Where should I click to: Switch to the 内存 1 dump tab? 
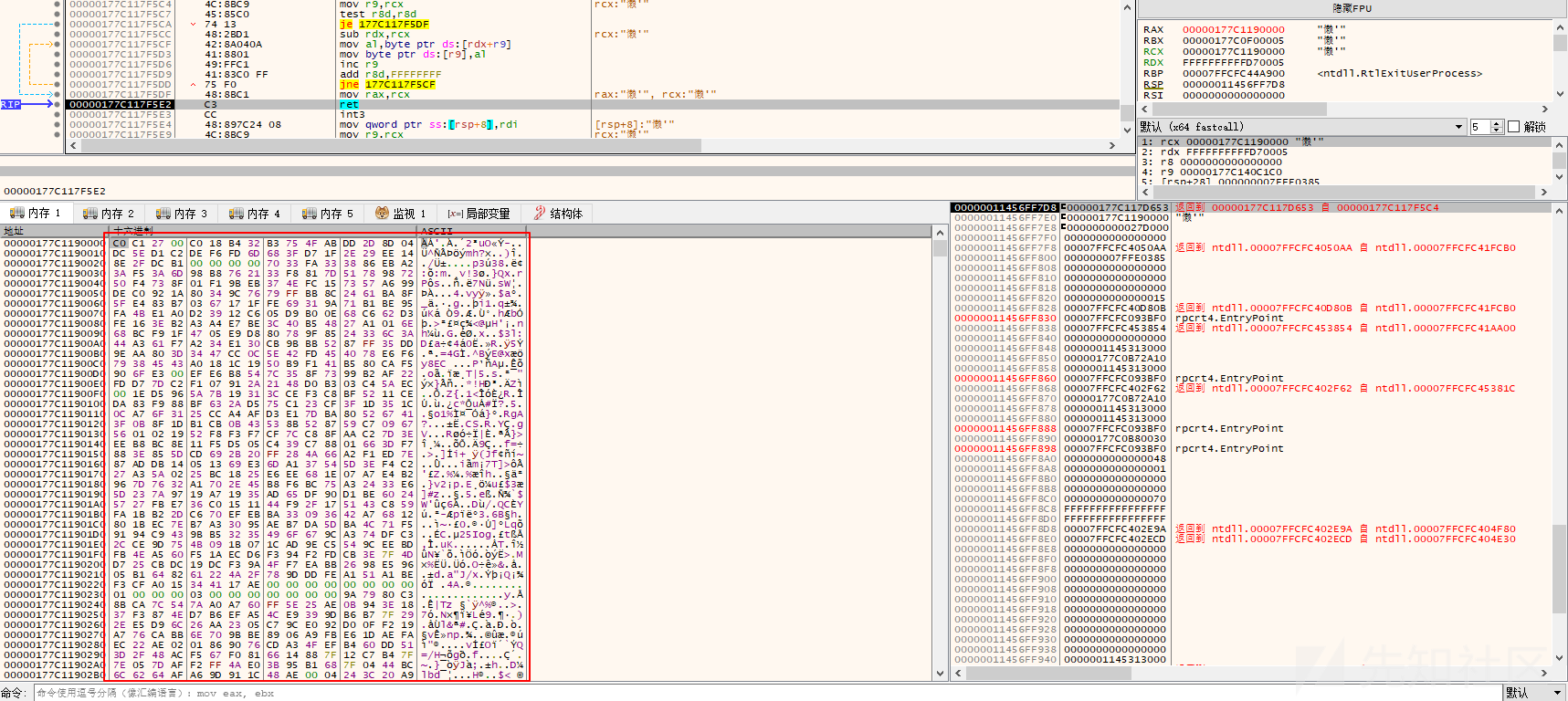coord(37,214)
